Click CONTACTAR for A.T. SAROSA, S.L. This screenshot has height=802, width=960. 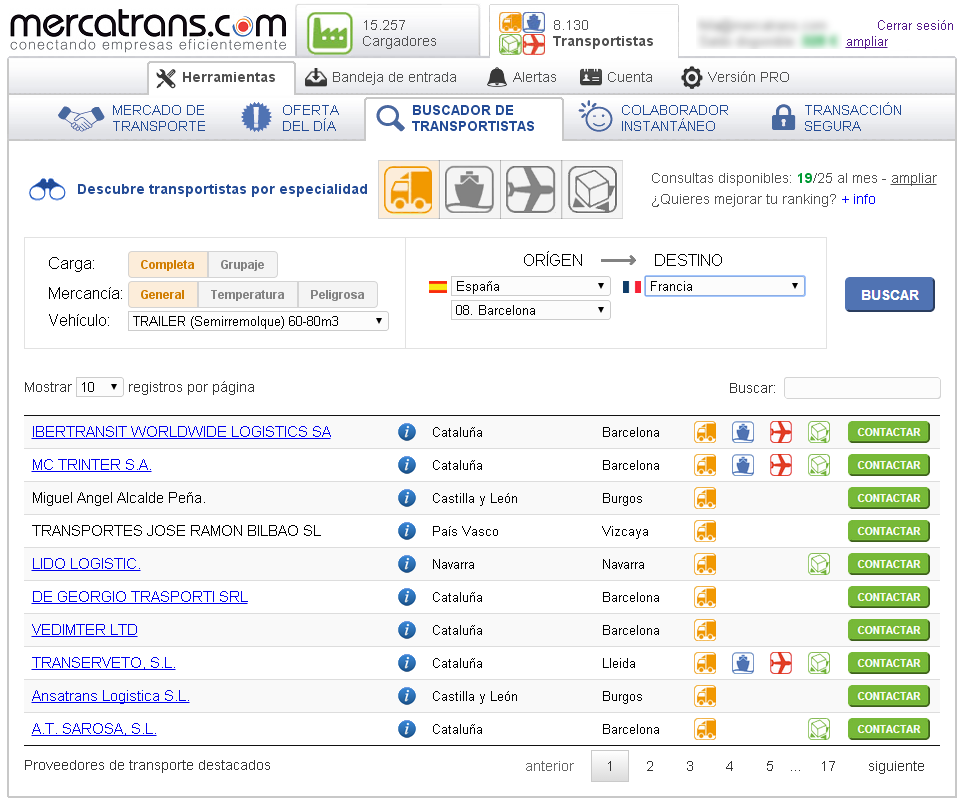click(888, 730)
